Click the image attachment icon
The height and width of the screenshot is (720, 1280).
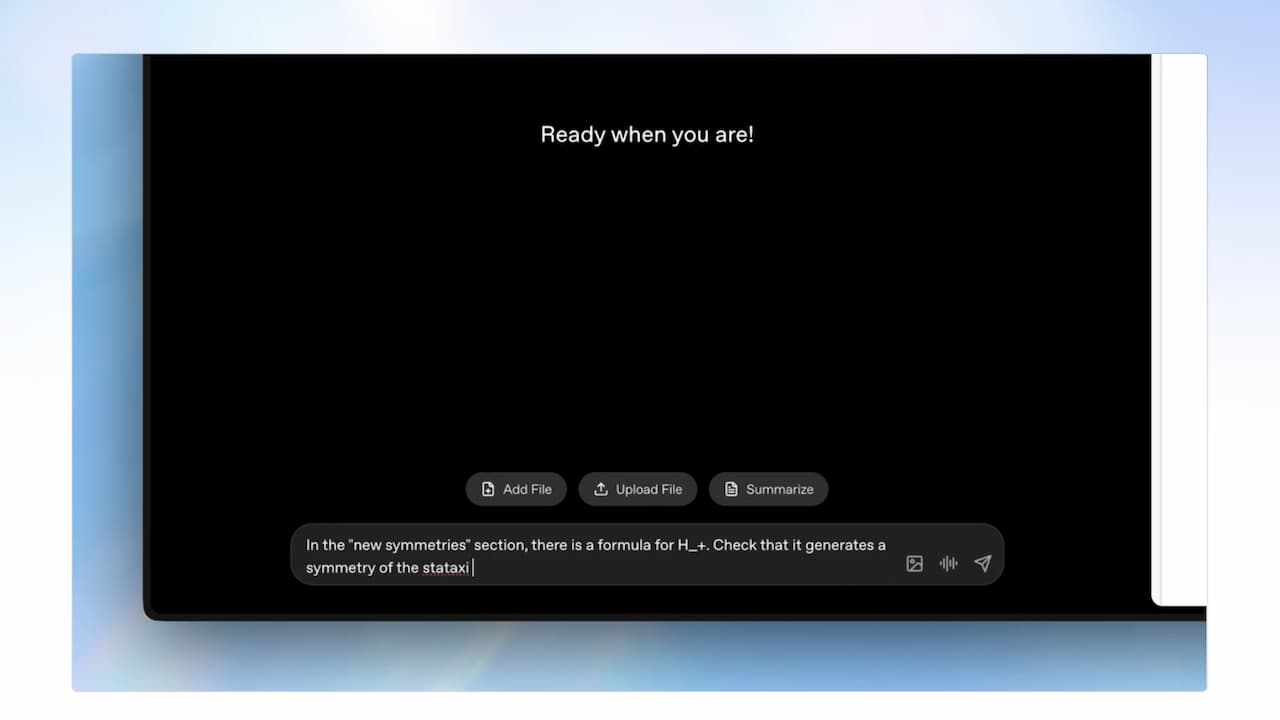pos(914,564)
